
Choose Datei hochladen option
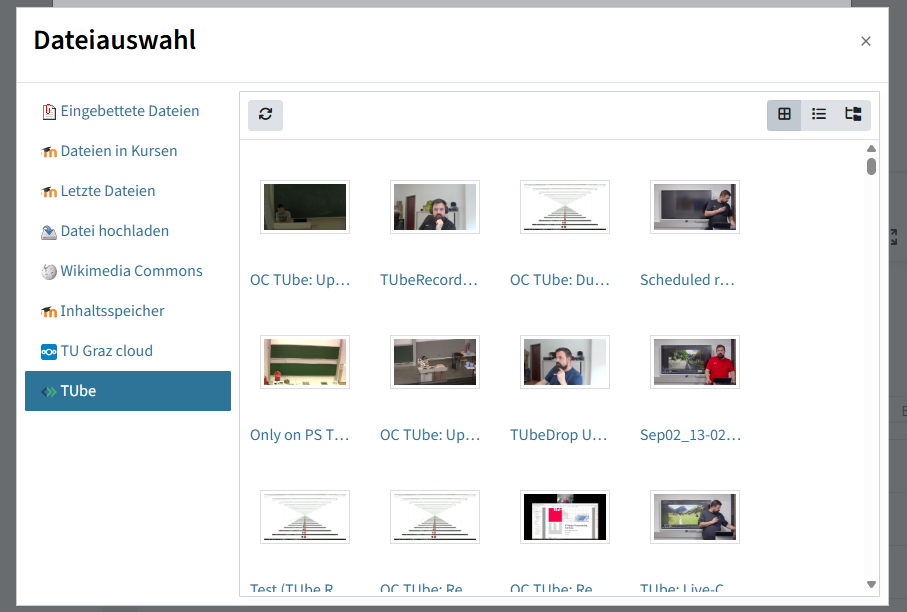(x=128, y=231)
